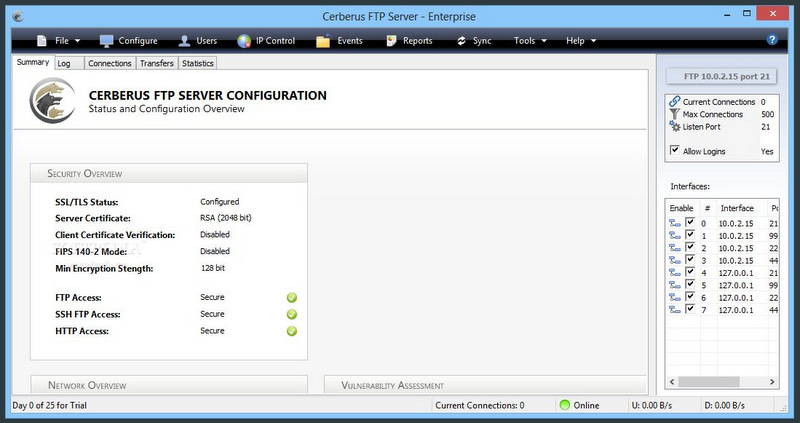Click the Listen Port gear icon
This screenshot has width=800, height=423.
click(x=674, y=126)
